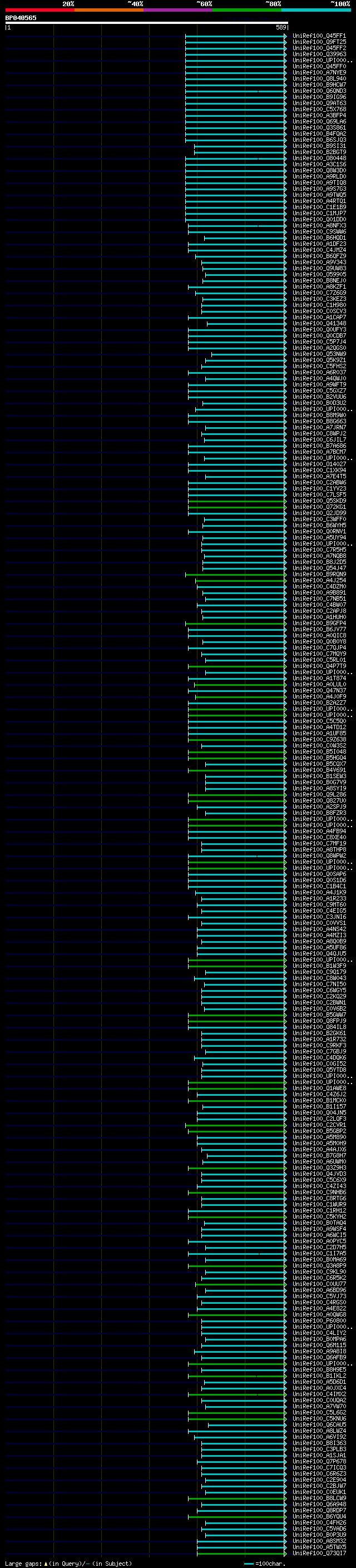This screenshot has height=1568, width=356.
Task: Open the UniRef100_C8XE40 entry
Action: [x=319, y=838]
